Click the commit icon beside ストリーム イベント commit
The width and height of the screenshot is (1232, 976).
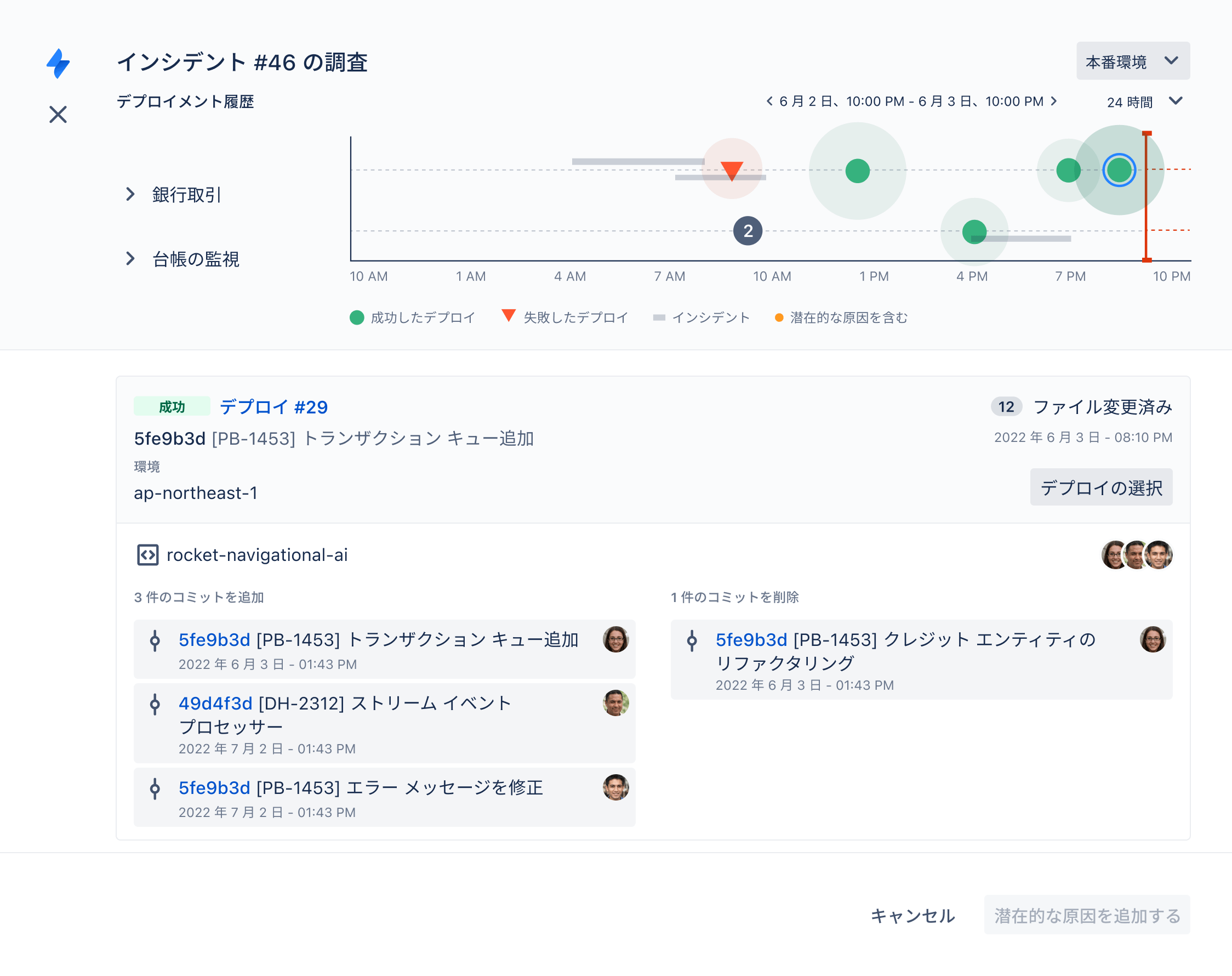click(x=155, y=704)
